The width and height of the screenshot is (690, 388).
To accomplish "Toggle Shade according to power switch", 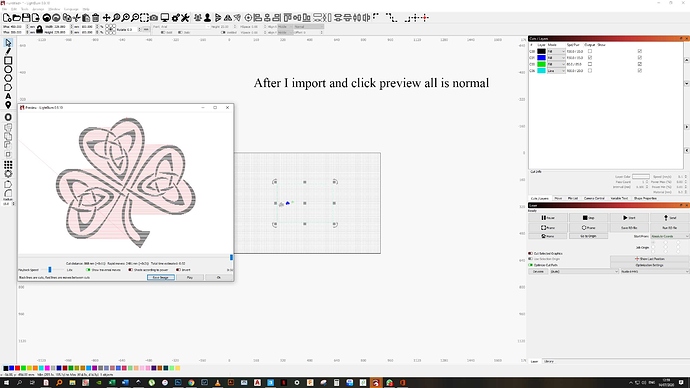I will pyautogui.click(x=130, y=270).
